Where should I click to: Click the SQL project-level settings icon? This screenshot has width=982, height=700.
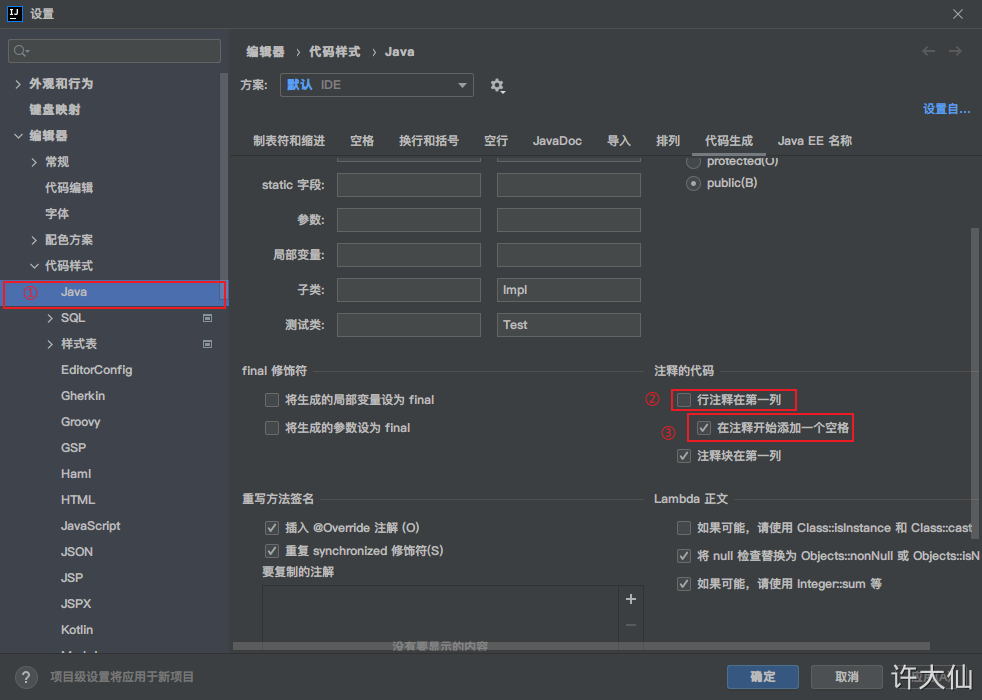click(207, 318)
